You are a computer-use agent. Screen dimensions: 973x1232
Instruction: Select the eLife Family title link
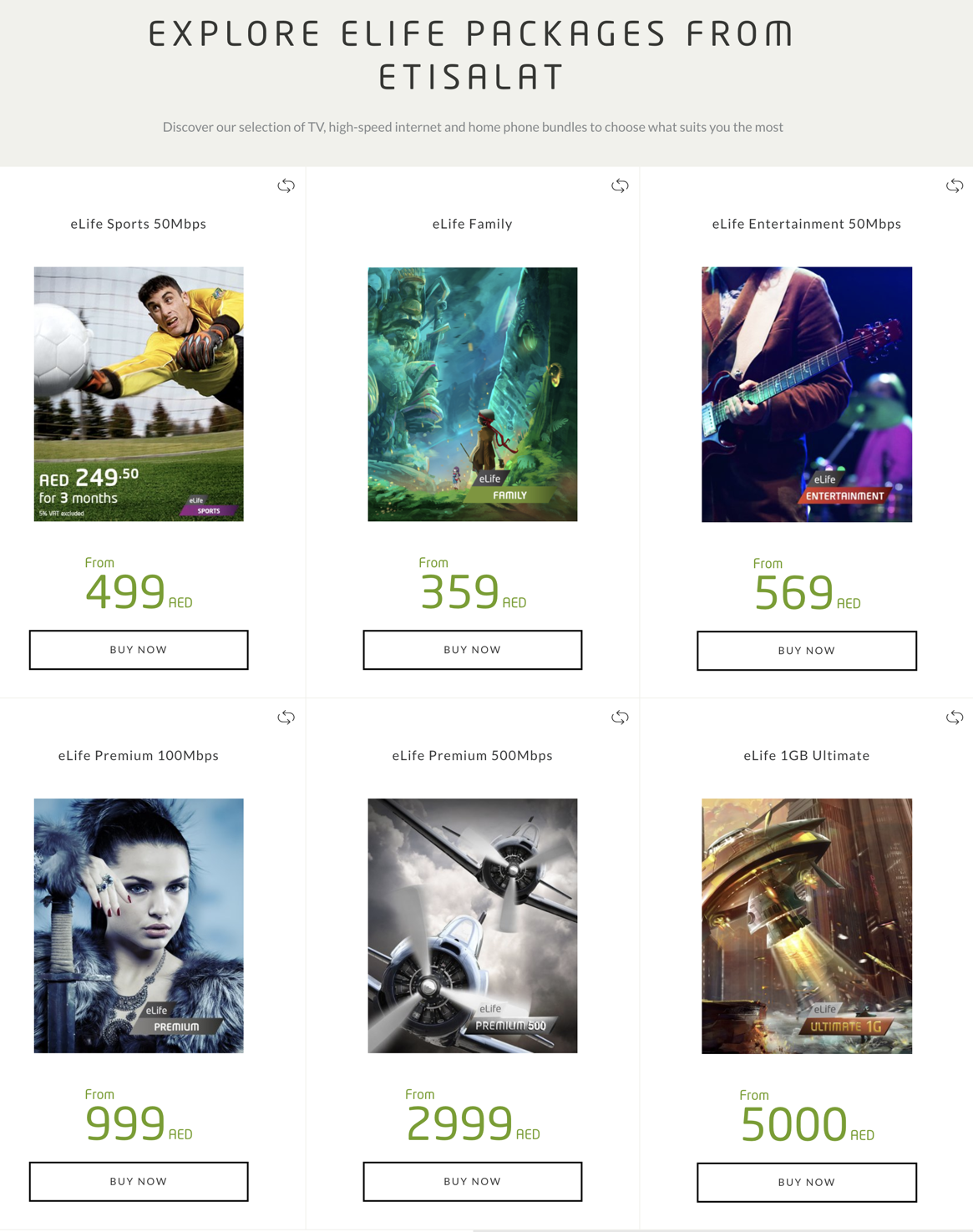coord(473,224)
